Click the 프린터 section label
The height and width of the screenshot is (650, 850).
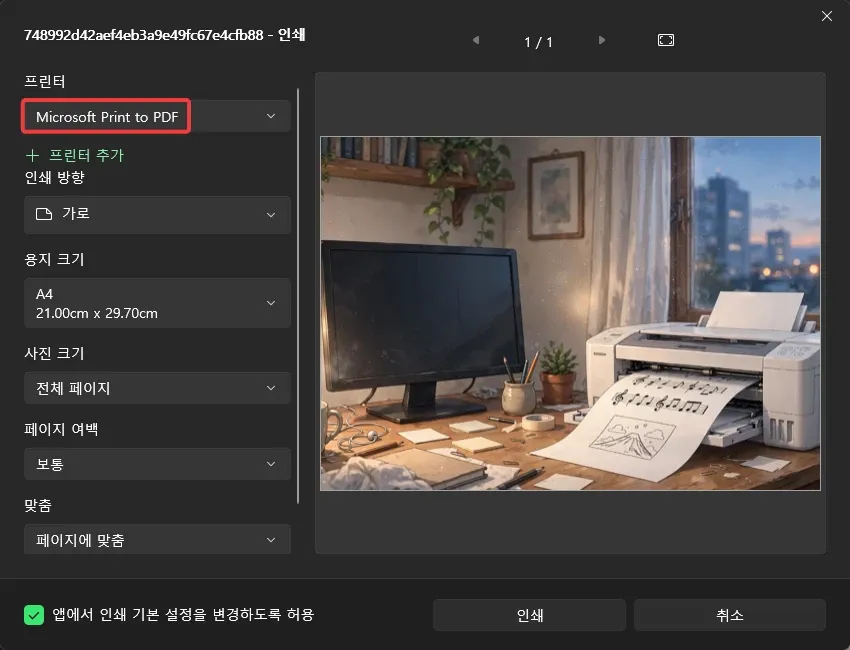[44, 81]
